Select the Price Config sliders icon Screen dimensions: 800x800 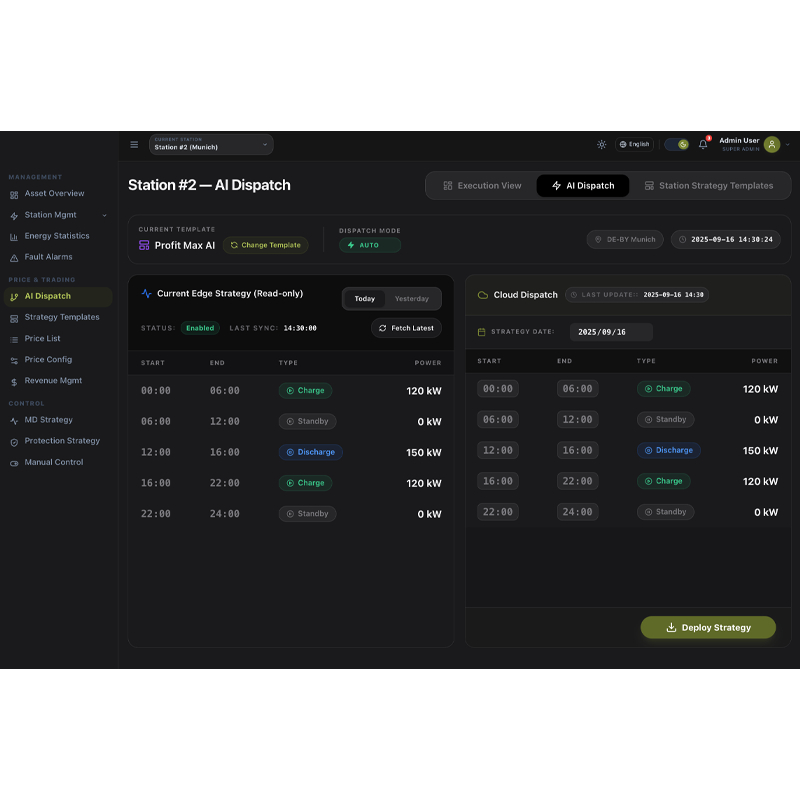(16, 359)
